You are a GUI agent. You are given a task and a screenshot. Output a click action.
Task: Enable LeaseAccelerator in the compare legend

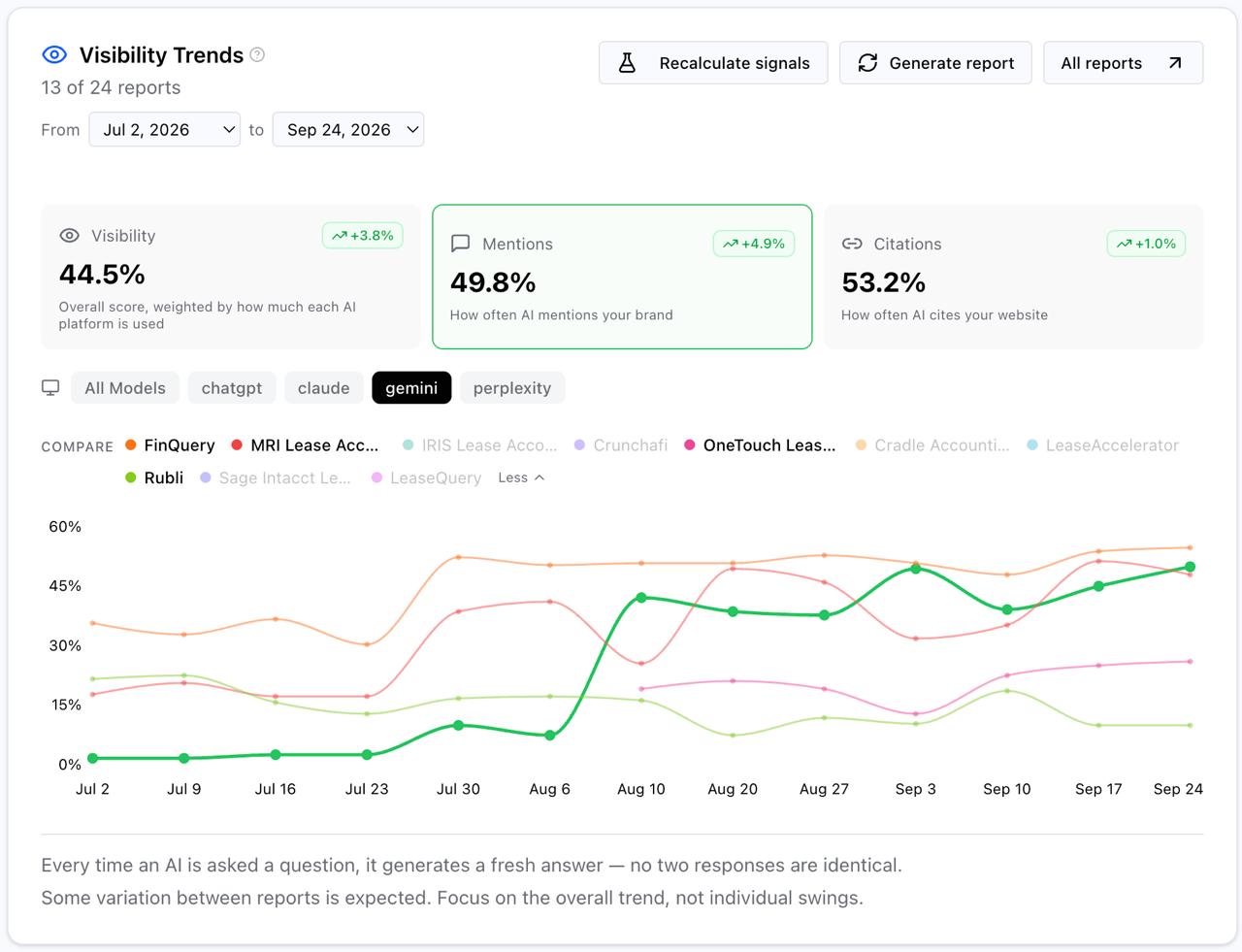[x=1102, y=445]
